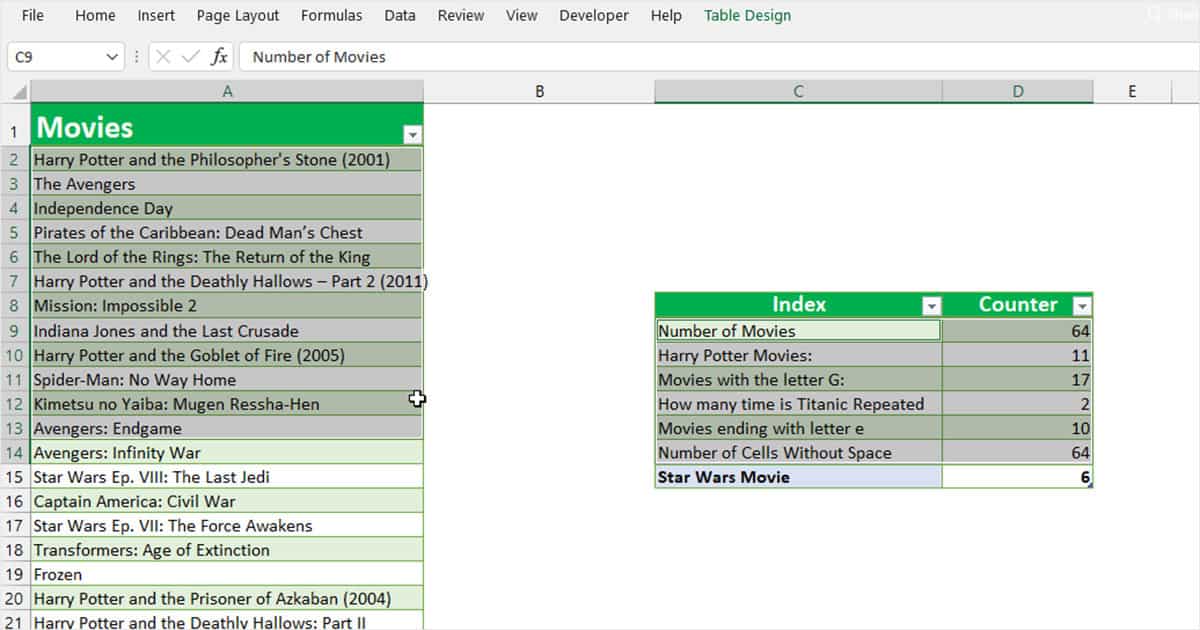Open the Help menu

tap(665, 16)
